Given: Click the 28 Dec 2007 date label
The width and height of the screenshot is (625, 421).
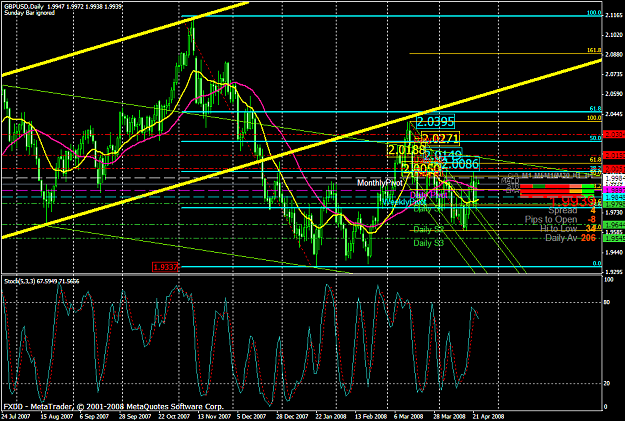Looking at the screenshot, I should (292, 417).
